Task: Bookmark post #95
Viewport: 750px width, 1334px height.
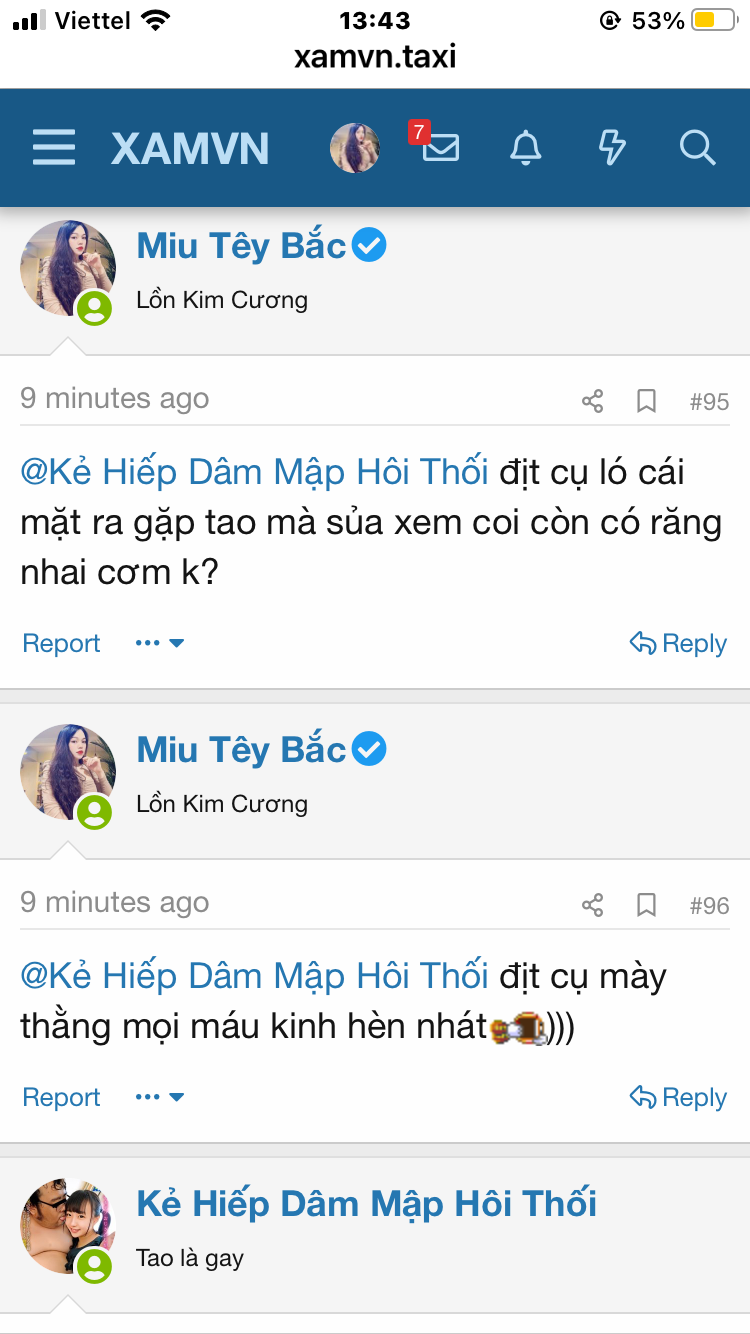Action: [x=647, y=402]
